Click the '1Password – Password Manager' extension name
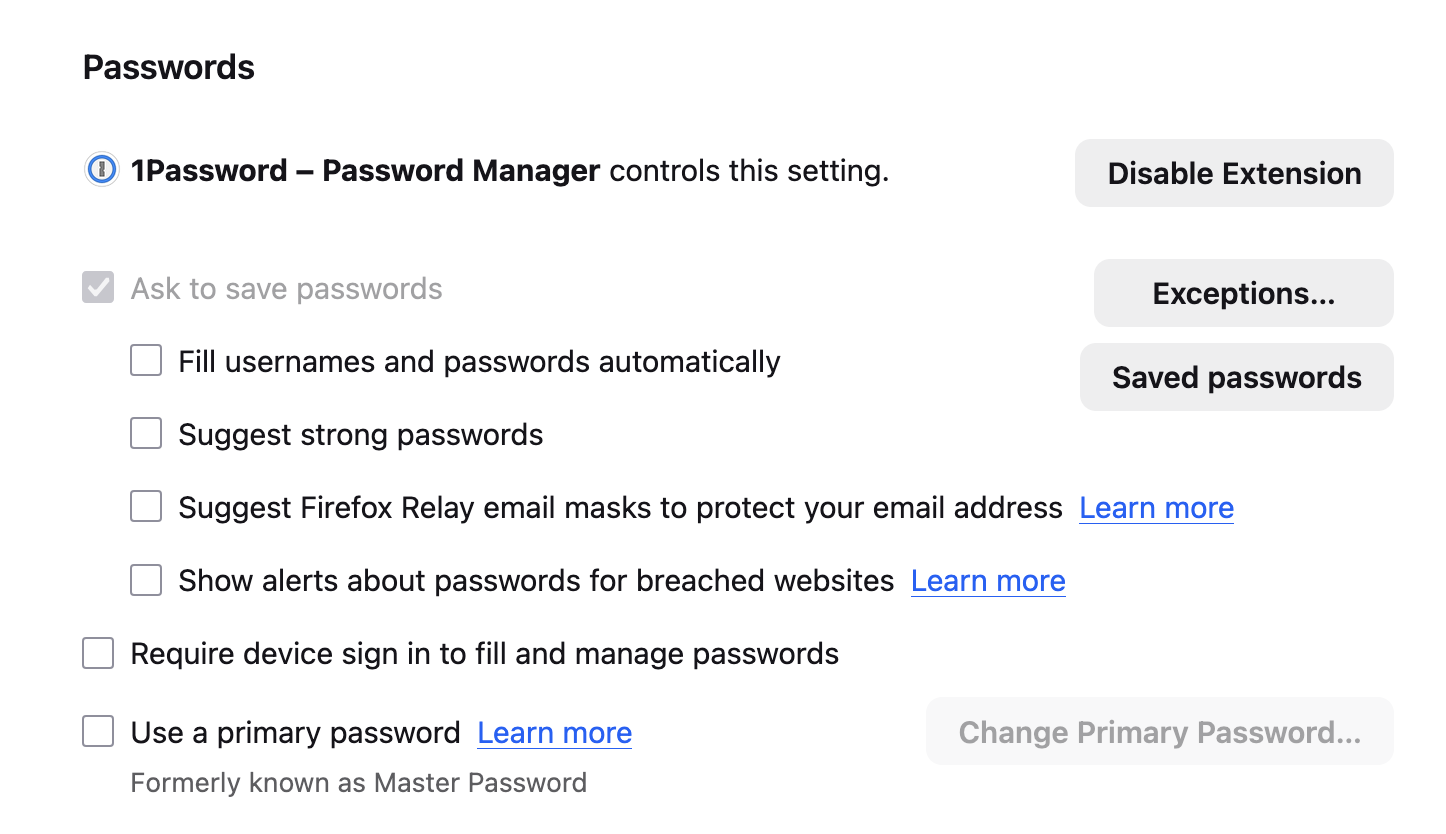 (365, 171)
